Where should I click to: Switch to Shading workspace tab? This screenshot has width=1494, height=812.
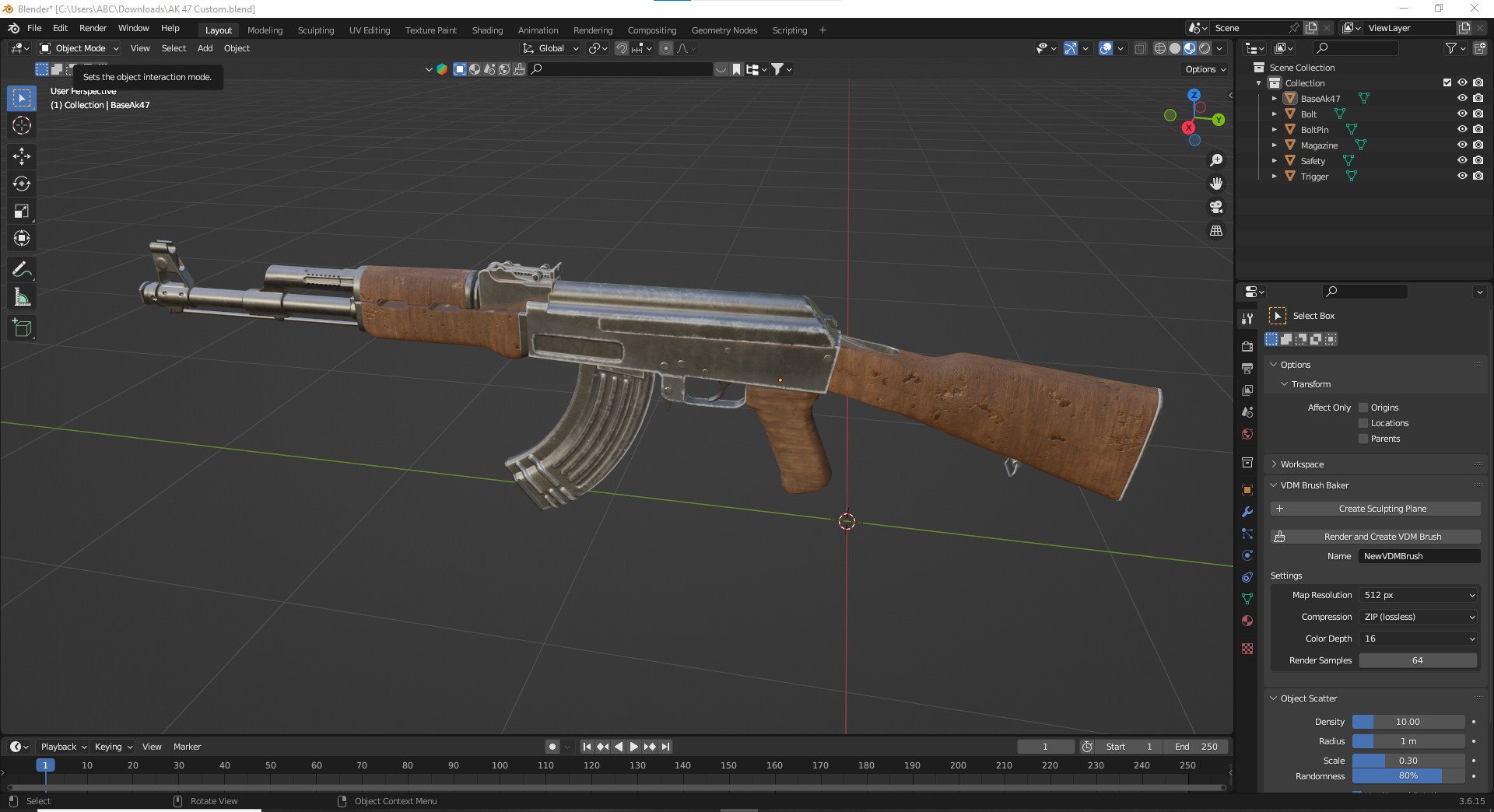click(x=487, y=30)
